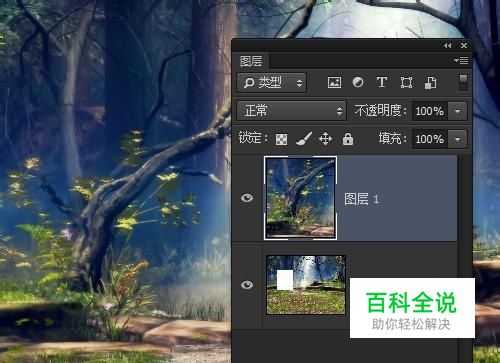Hide the bottom background layer eye icon
The image size is (500, 363).
tap(247, 285)
